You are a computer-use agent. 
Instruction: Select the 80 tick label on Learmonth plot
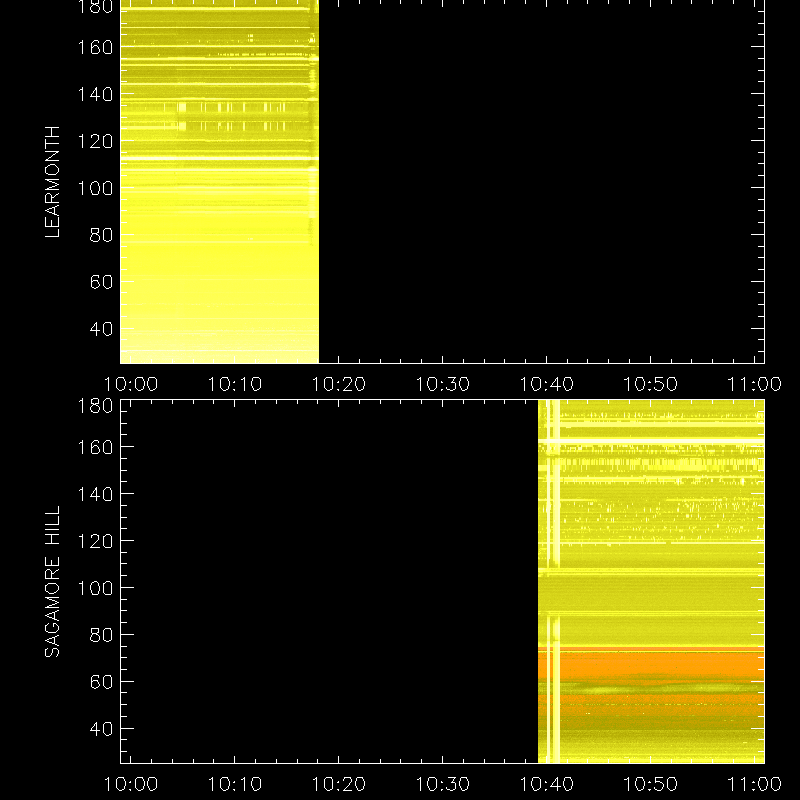101,235
